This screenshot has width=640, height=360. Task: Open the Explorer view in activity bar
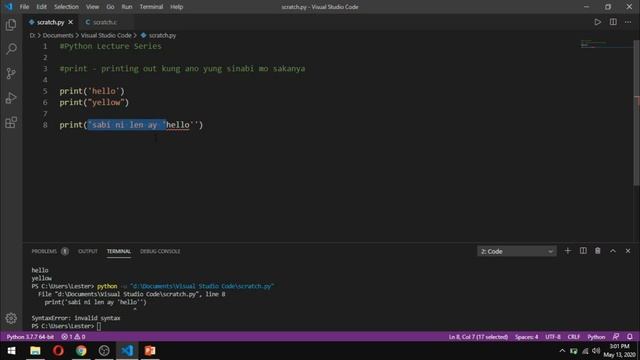click(x=11, y=25)
